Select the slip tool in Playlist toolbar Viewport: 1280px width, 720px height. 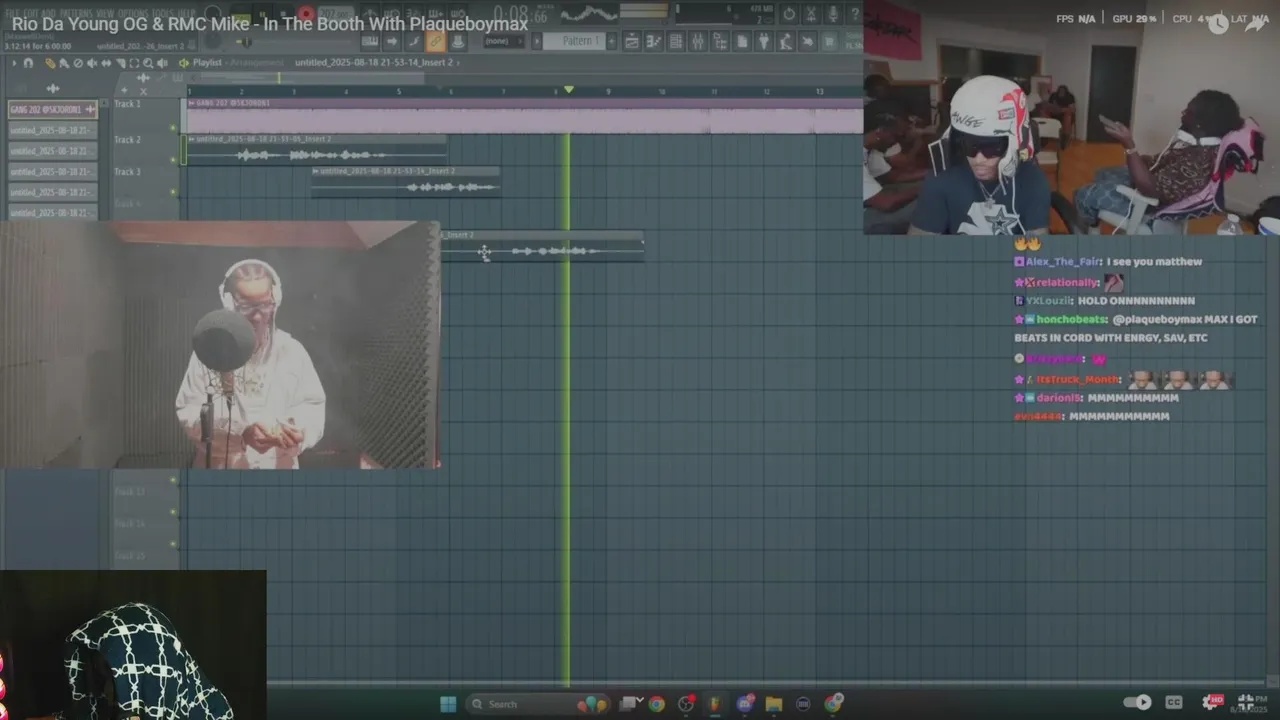coord(106,63)
